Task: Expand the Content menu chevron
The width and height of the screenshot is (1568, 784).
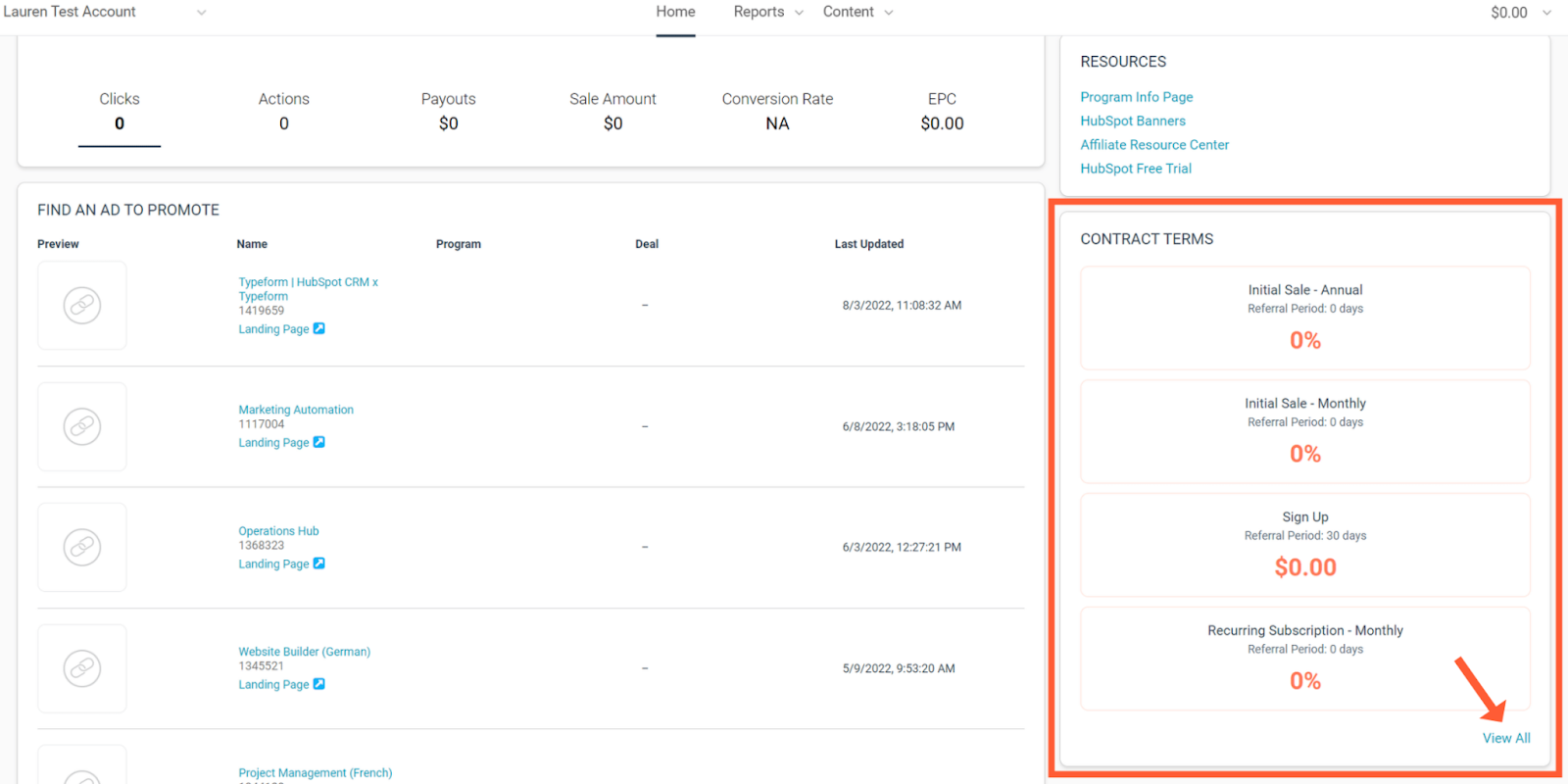Action: (x=889, y=13)
